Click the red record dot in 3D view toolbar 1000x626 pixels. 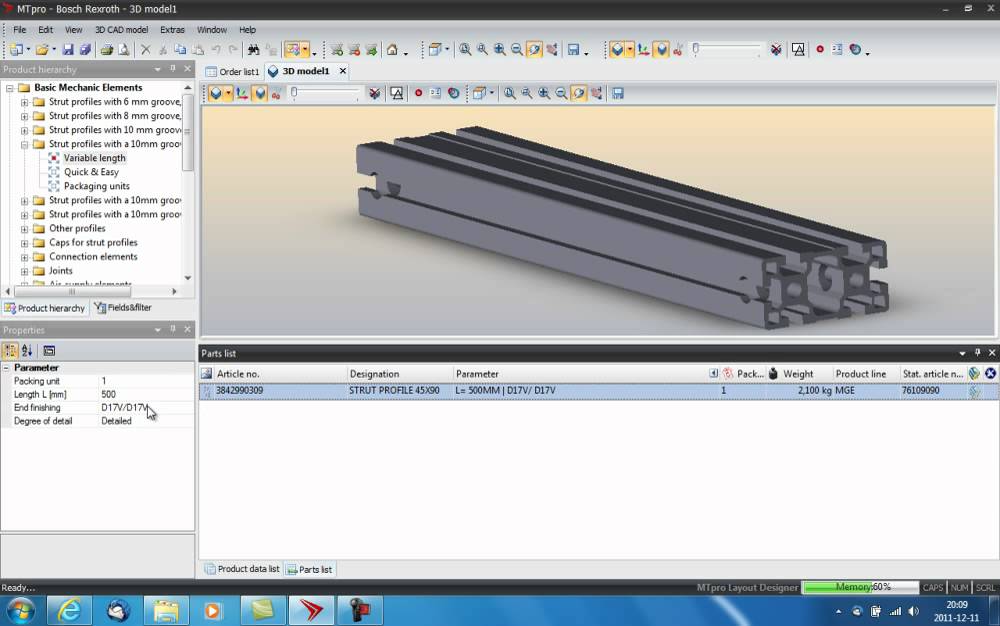coord(418,93)
